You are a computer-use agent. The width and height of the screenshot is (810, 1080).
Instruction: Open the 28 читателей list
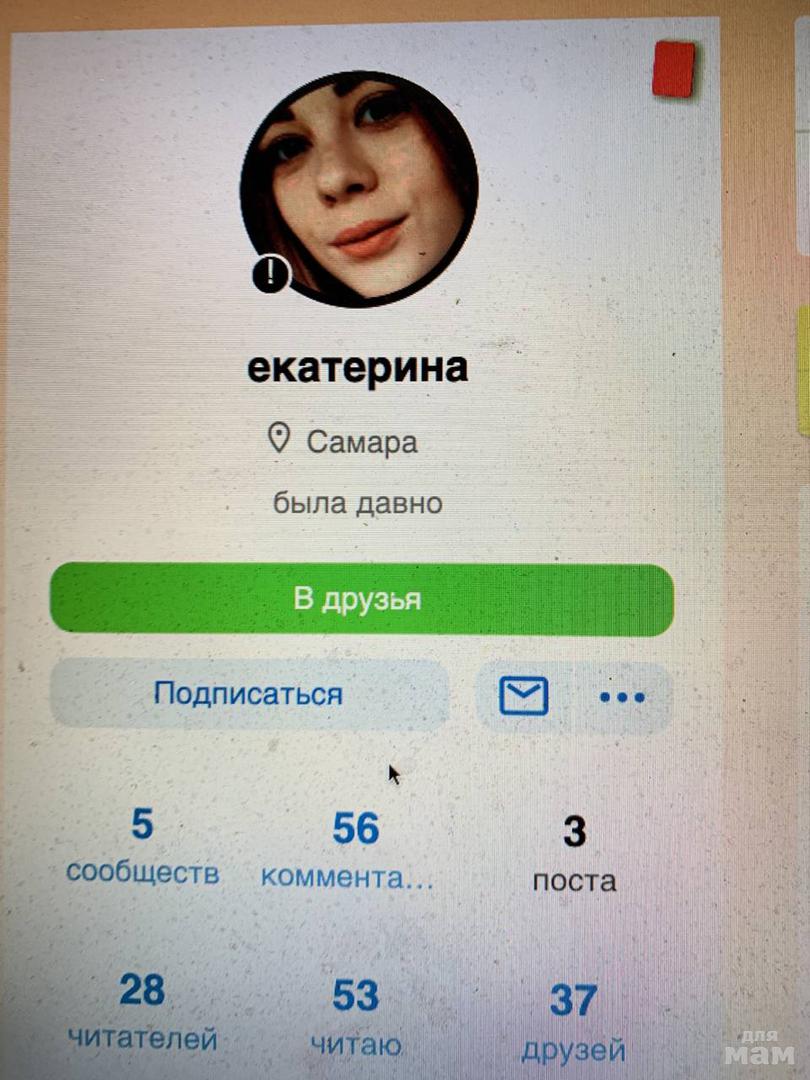(143, 1011)
